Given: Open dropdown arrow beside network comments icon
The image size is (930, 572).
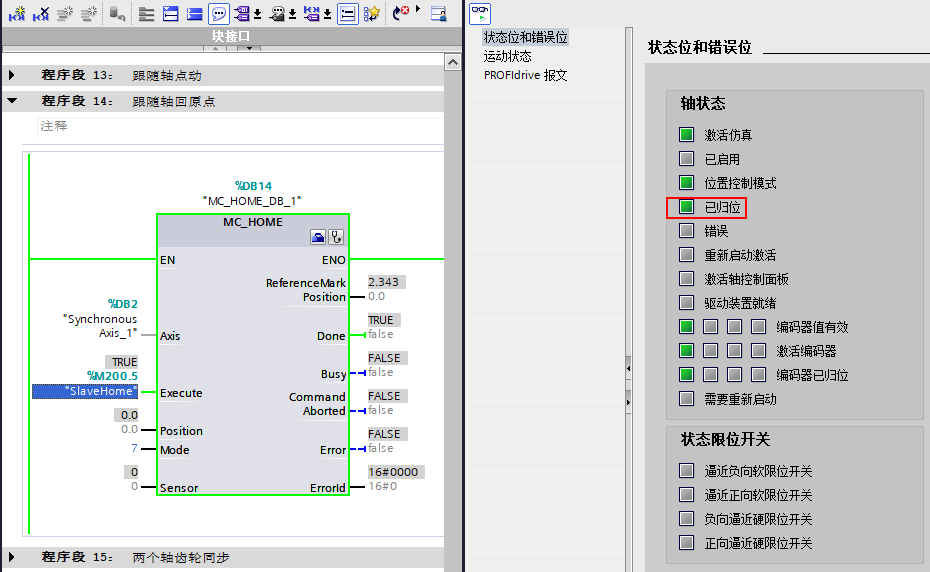Looking at the screenshot, I should point(292,14).
